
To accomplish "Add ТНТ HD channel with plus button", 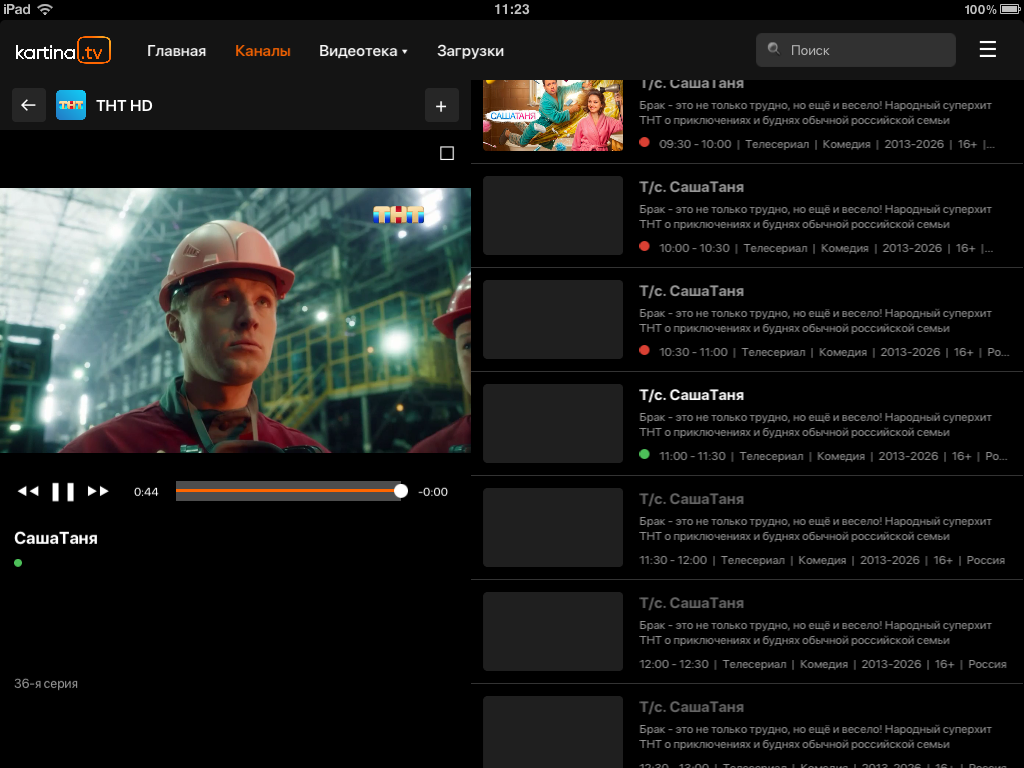I will (x=441, y=106).
